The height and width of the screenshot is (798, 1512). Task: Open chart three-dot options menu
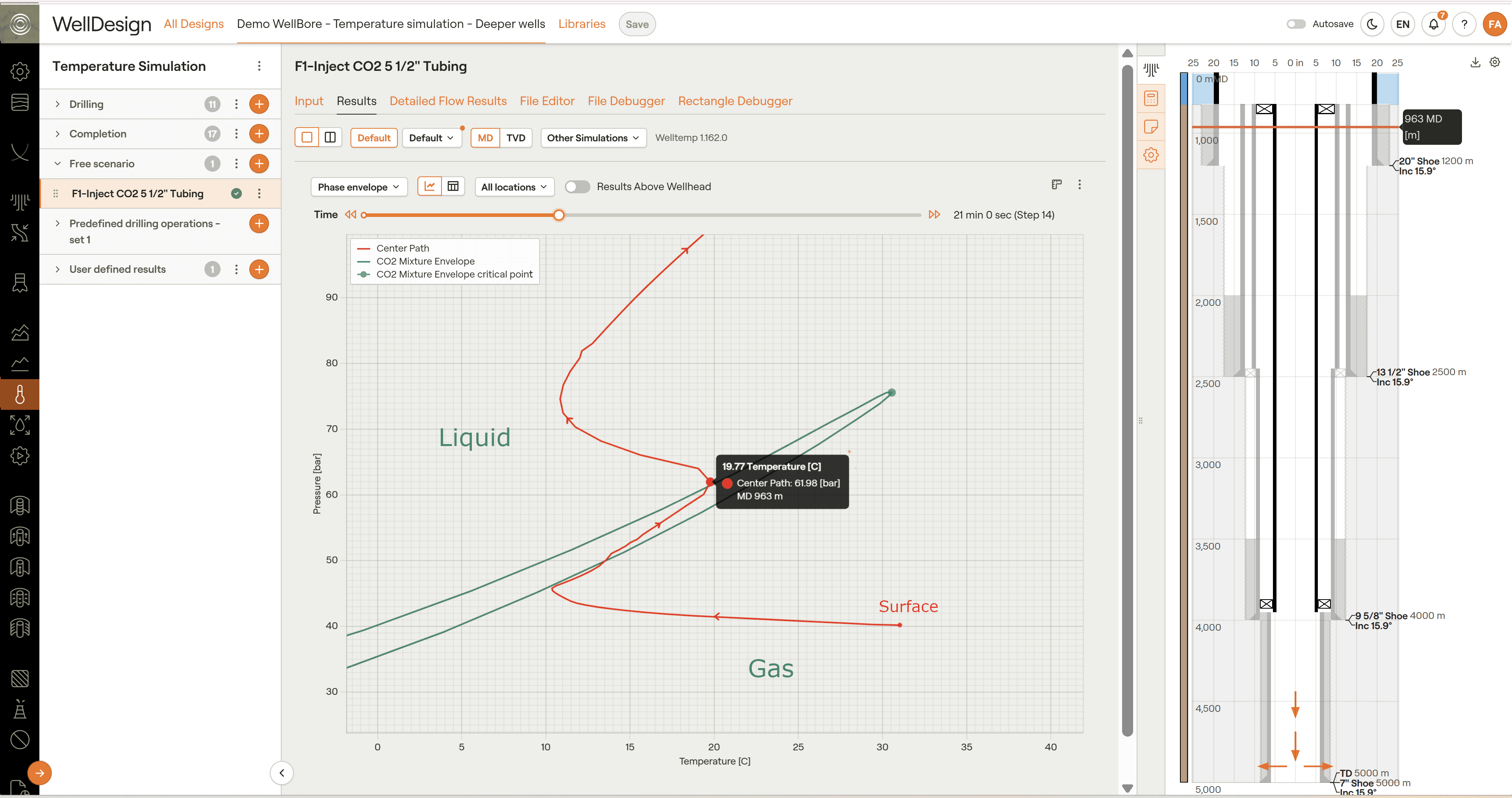tap(1080, 185)
